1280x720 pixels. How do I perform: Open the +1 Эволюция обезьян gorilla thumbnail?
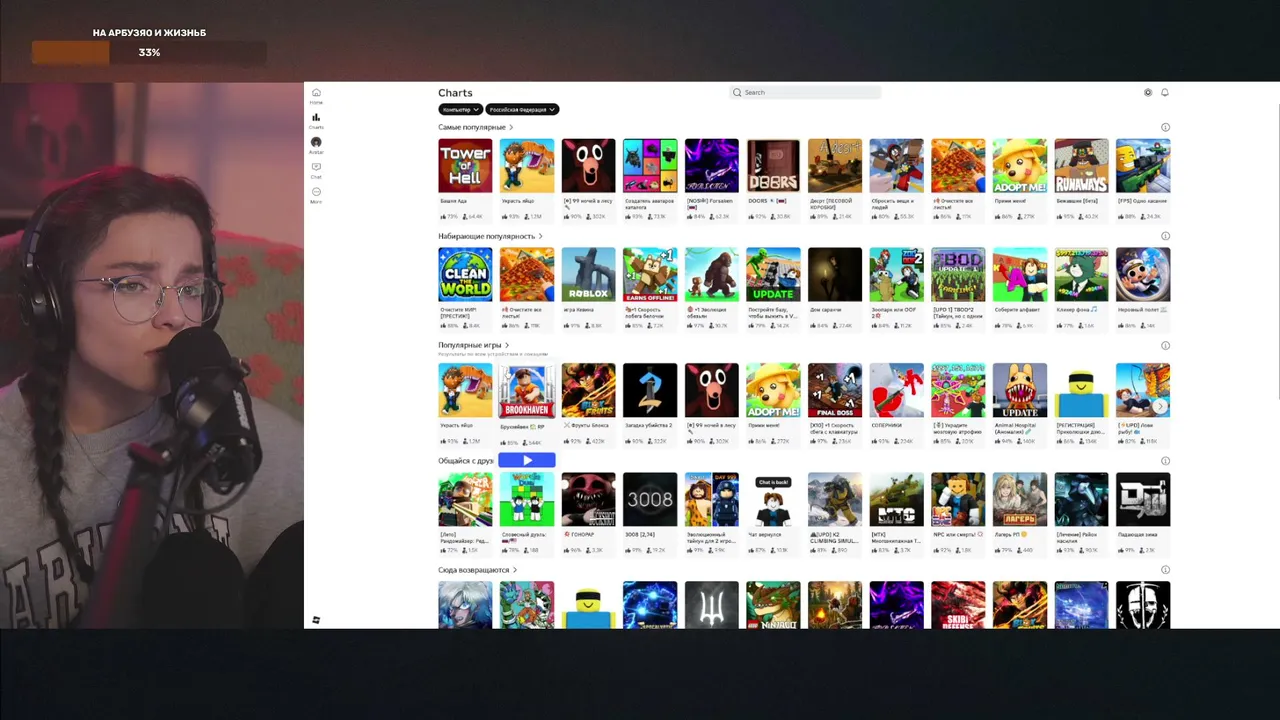(x=712, y=274)
